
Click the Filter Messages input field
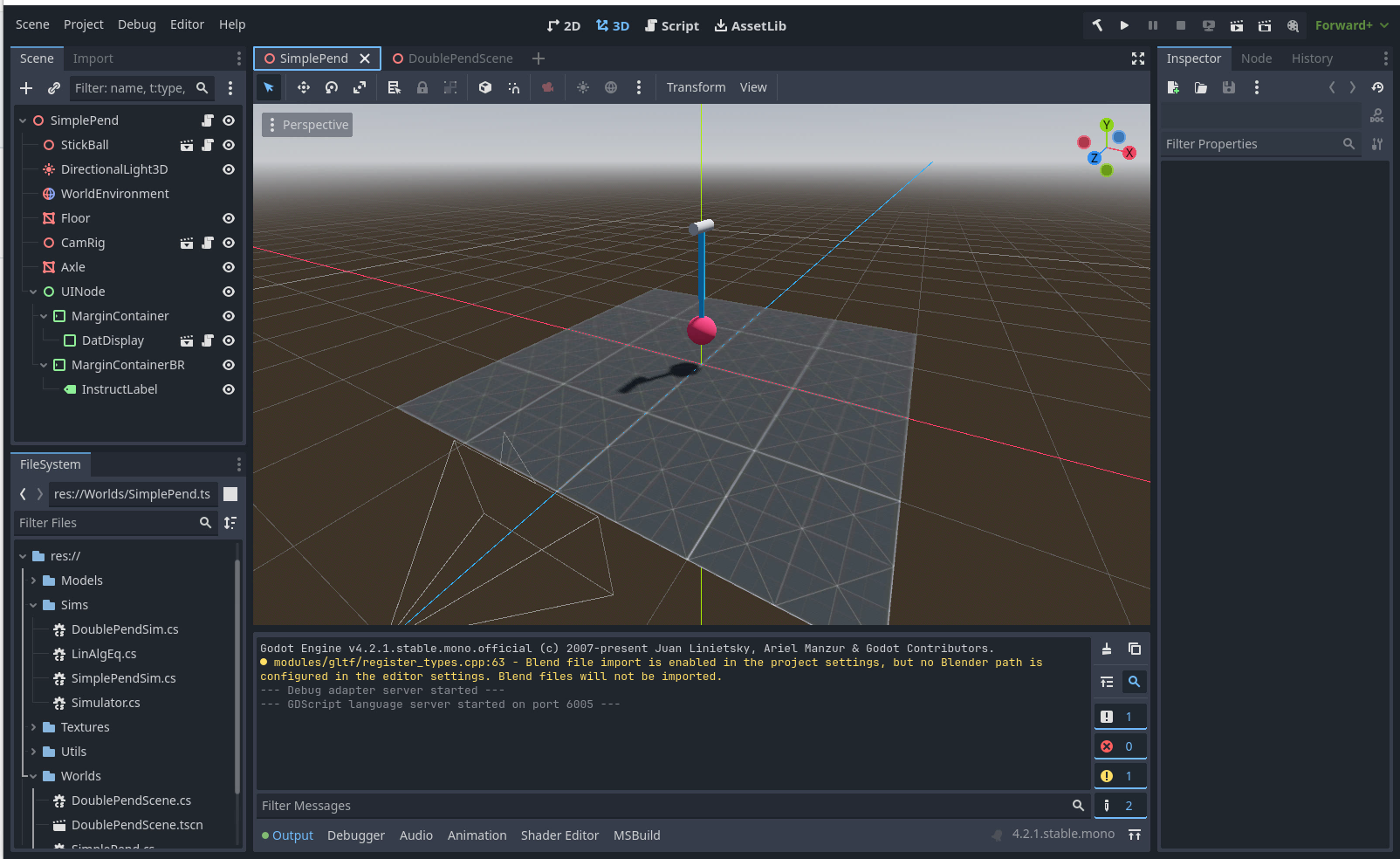click(x=672, y=806)
